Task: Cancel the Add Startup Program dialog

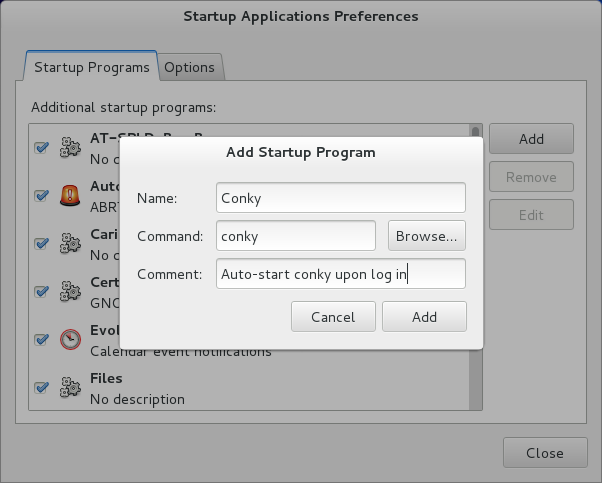Action: pyautogui.click(x=333, y=317)
